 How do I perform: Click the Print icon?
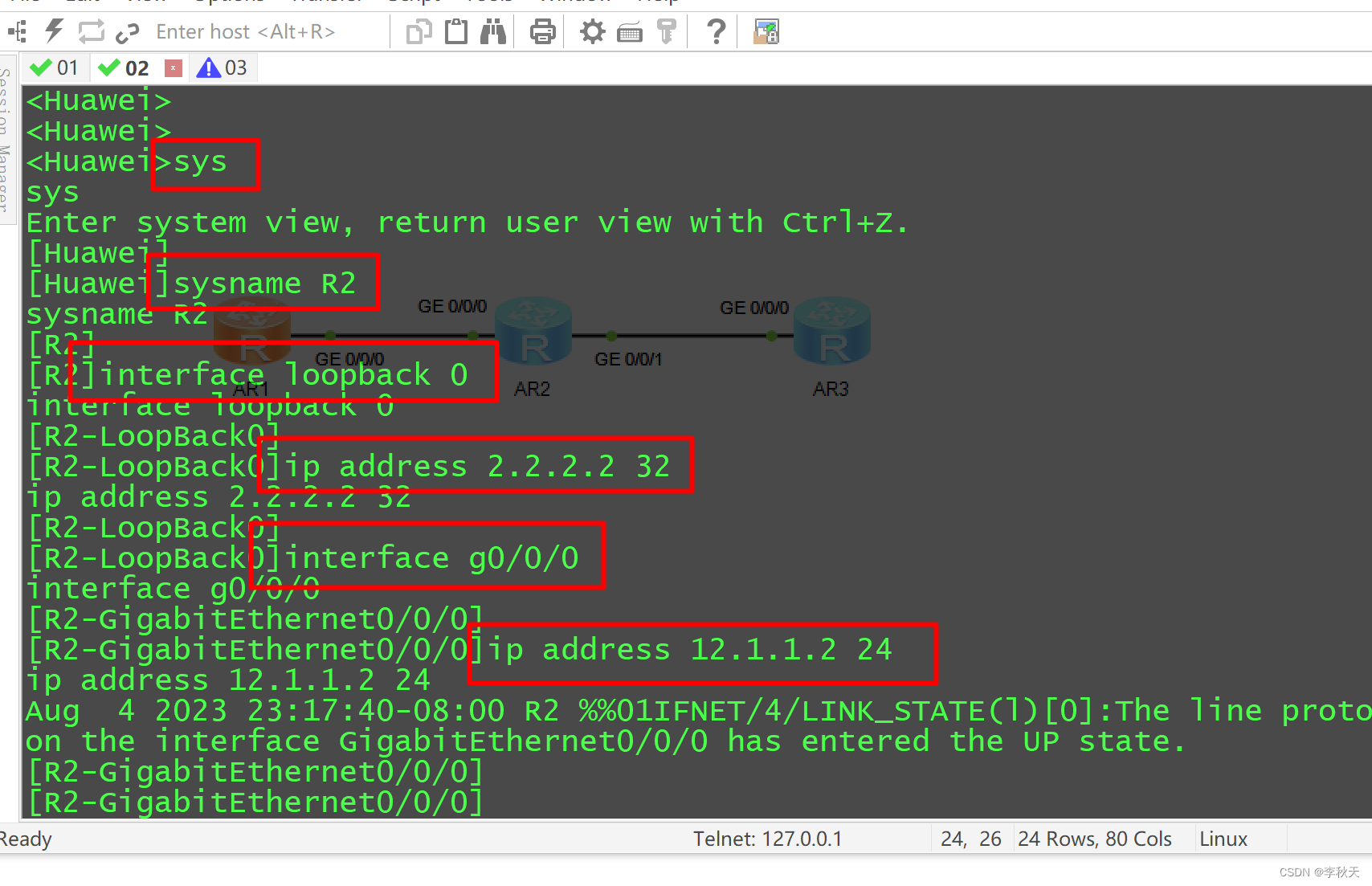tap(543, 32)
